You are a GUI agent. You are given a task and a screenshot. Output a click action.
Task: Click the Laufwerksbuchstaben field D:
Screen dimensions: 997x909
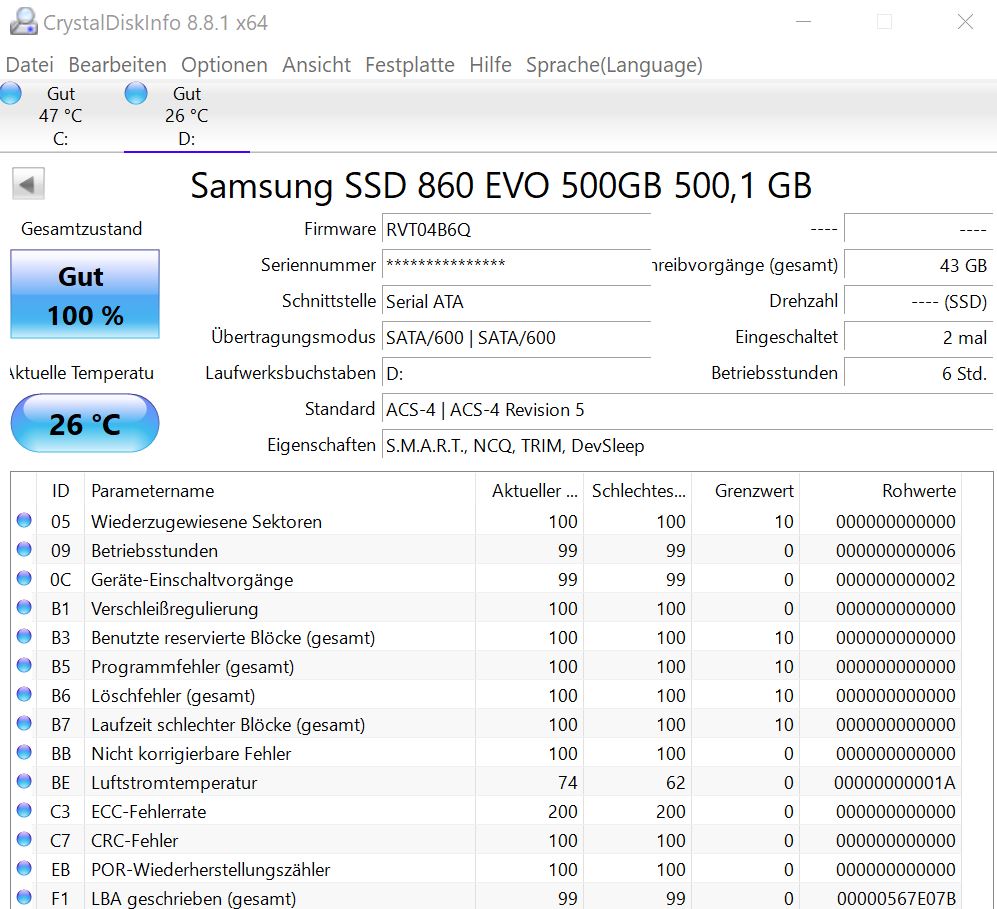[x=516, y=374]
